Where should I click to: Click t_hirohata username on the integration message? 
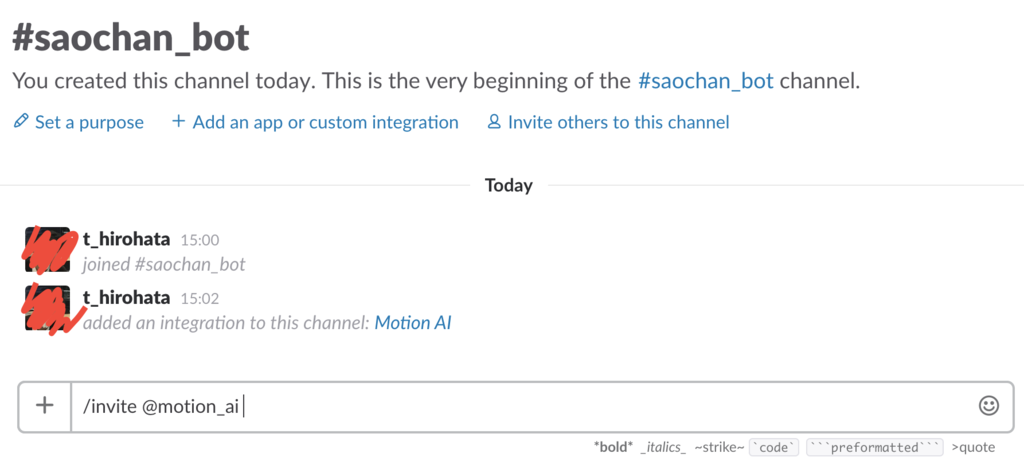(x=126, y=298)
